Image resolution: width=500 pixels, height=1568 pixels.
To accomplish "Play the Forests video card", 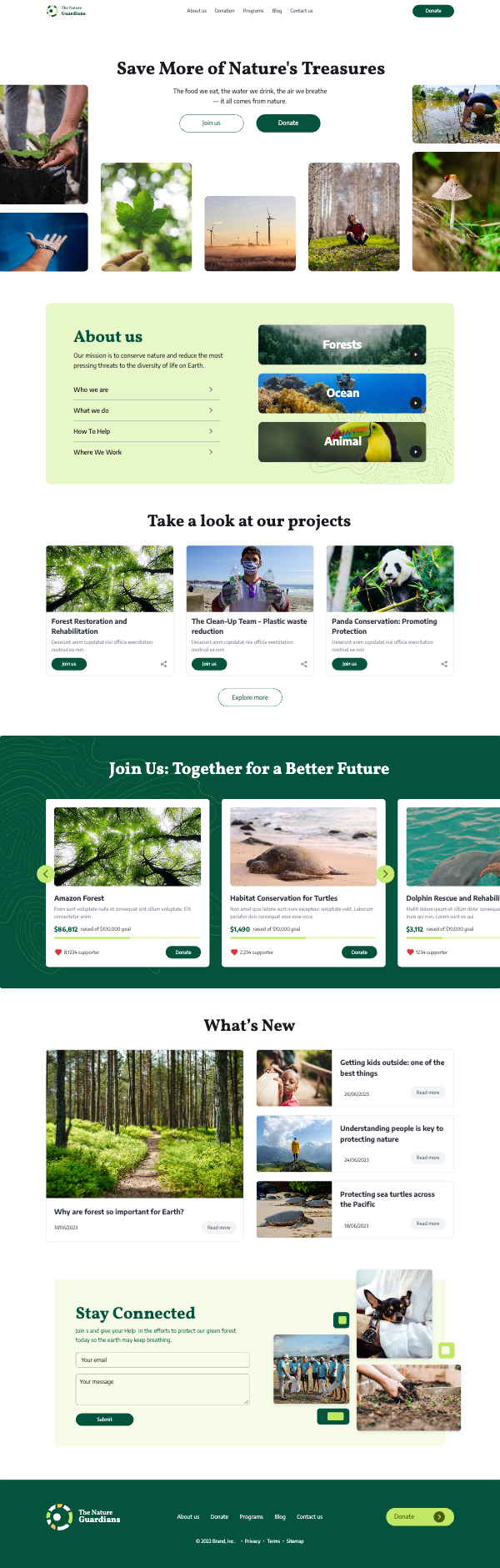I will 416,354.
